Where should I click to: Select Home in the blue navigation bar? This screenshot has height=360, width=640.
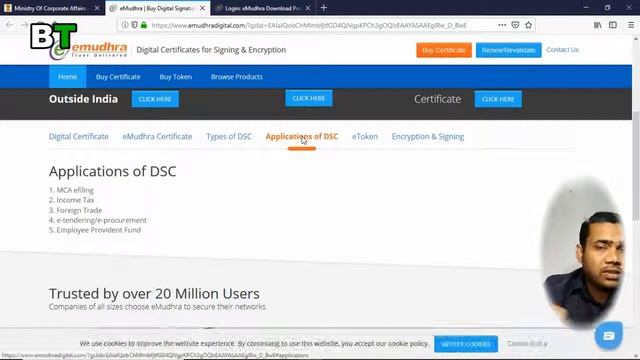(x=67, y=77)
